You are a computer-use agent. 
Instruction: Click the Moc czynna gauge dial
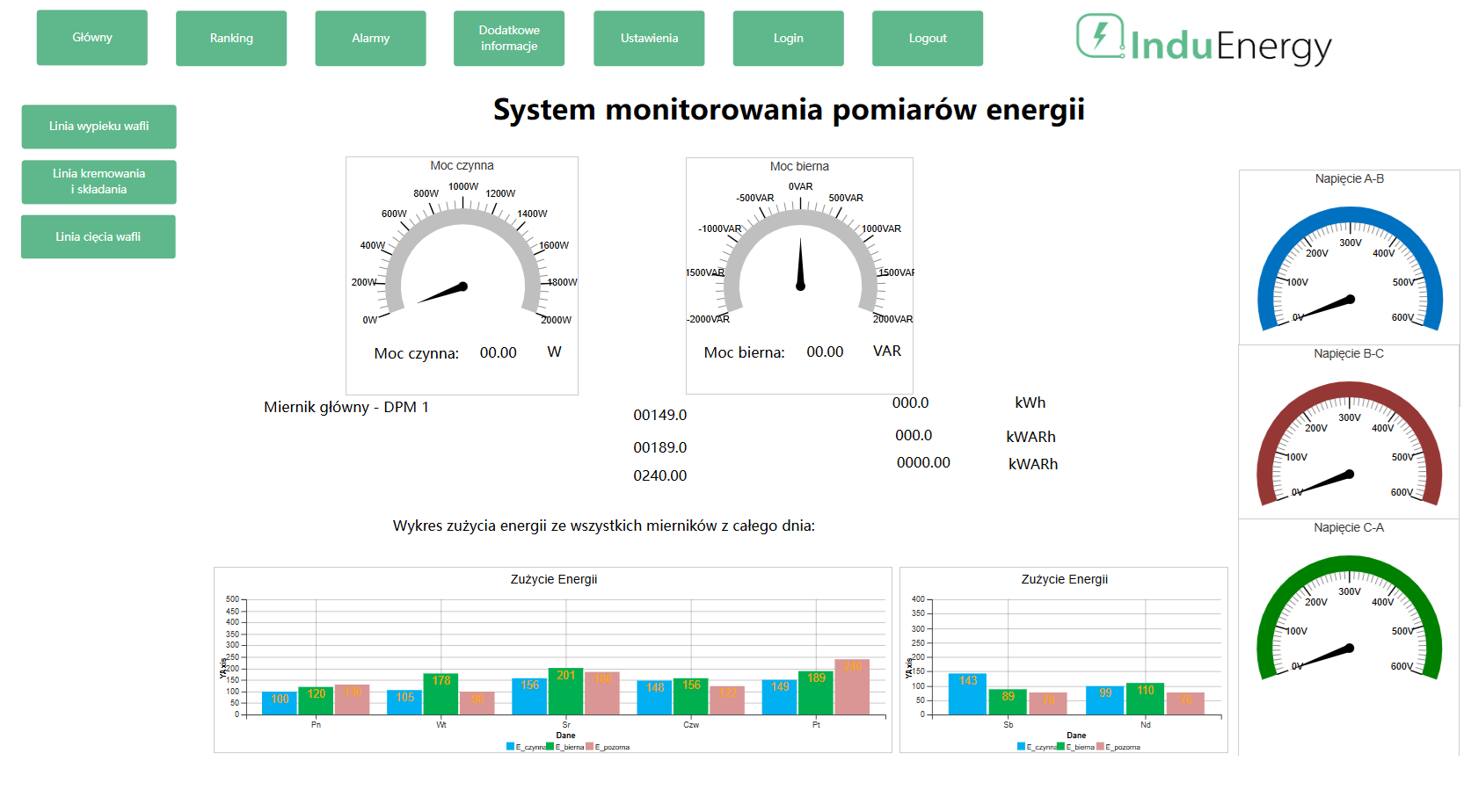462,264
